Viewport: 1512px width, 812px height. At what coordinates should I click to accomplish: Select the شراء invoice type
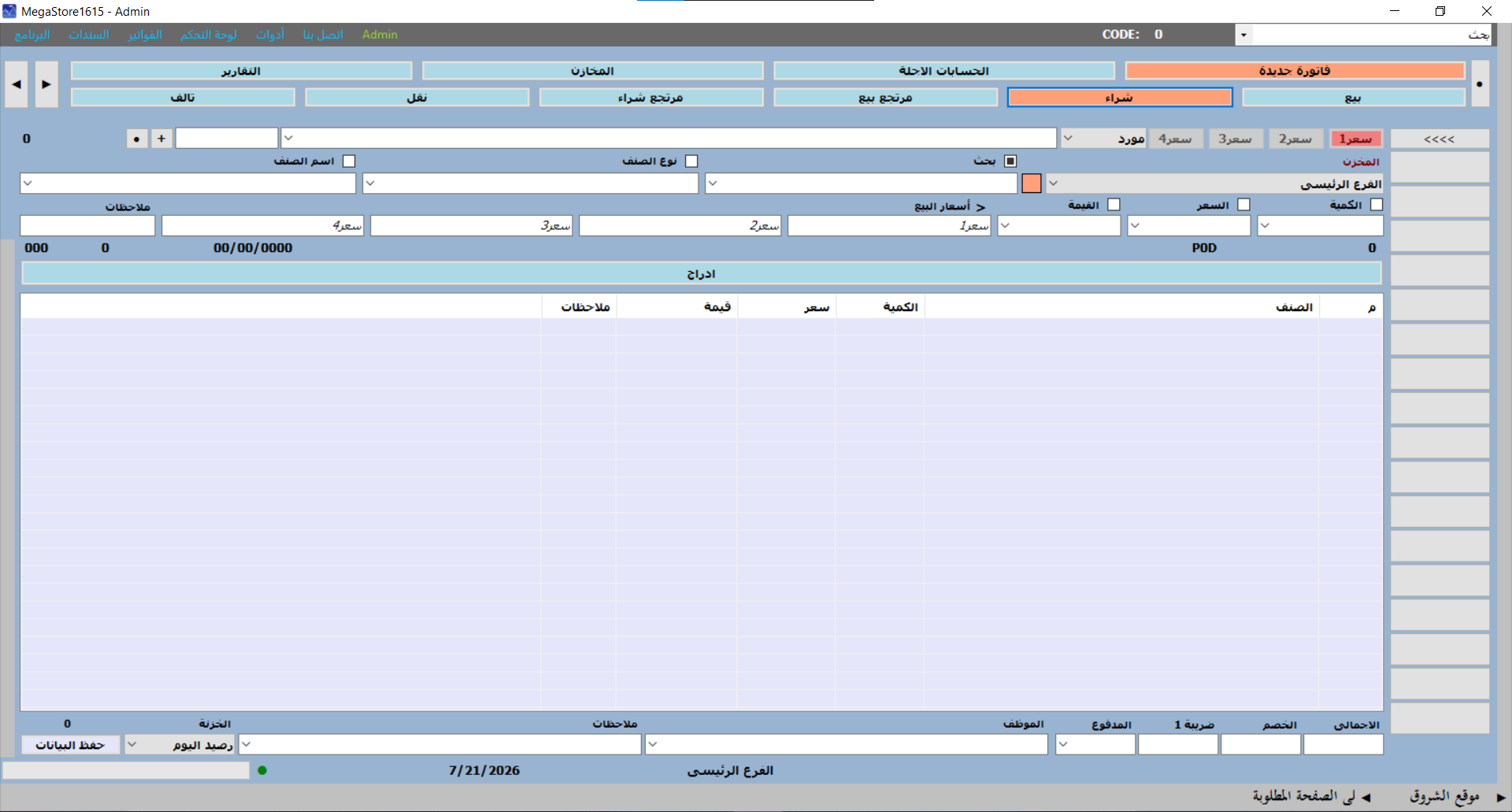coord(1119,97)
